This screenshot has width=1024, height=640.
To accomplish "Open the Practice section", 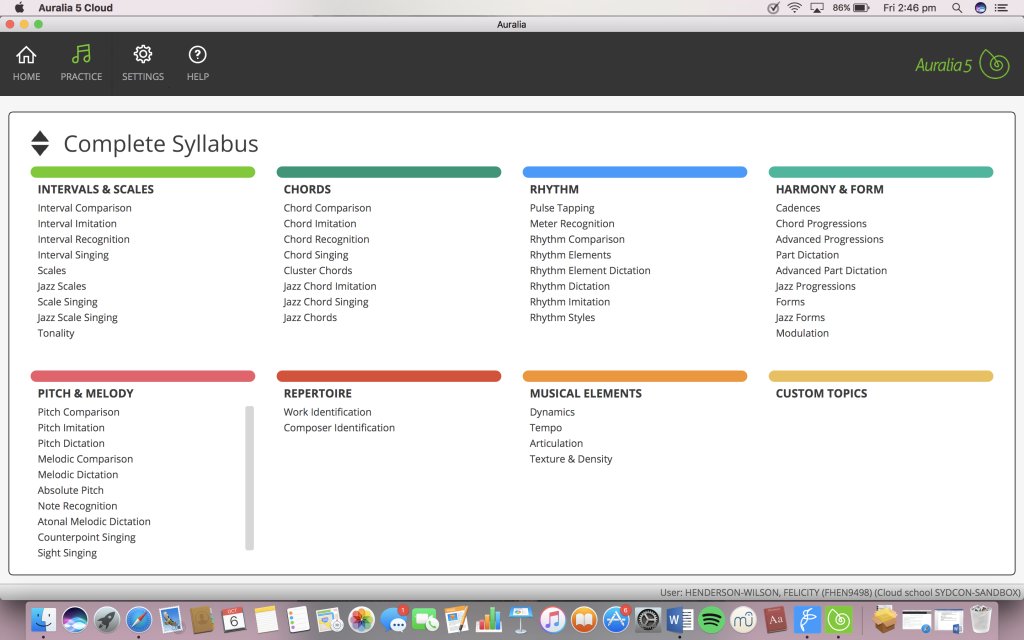I will click(x=81, y=63).
